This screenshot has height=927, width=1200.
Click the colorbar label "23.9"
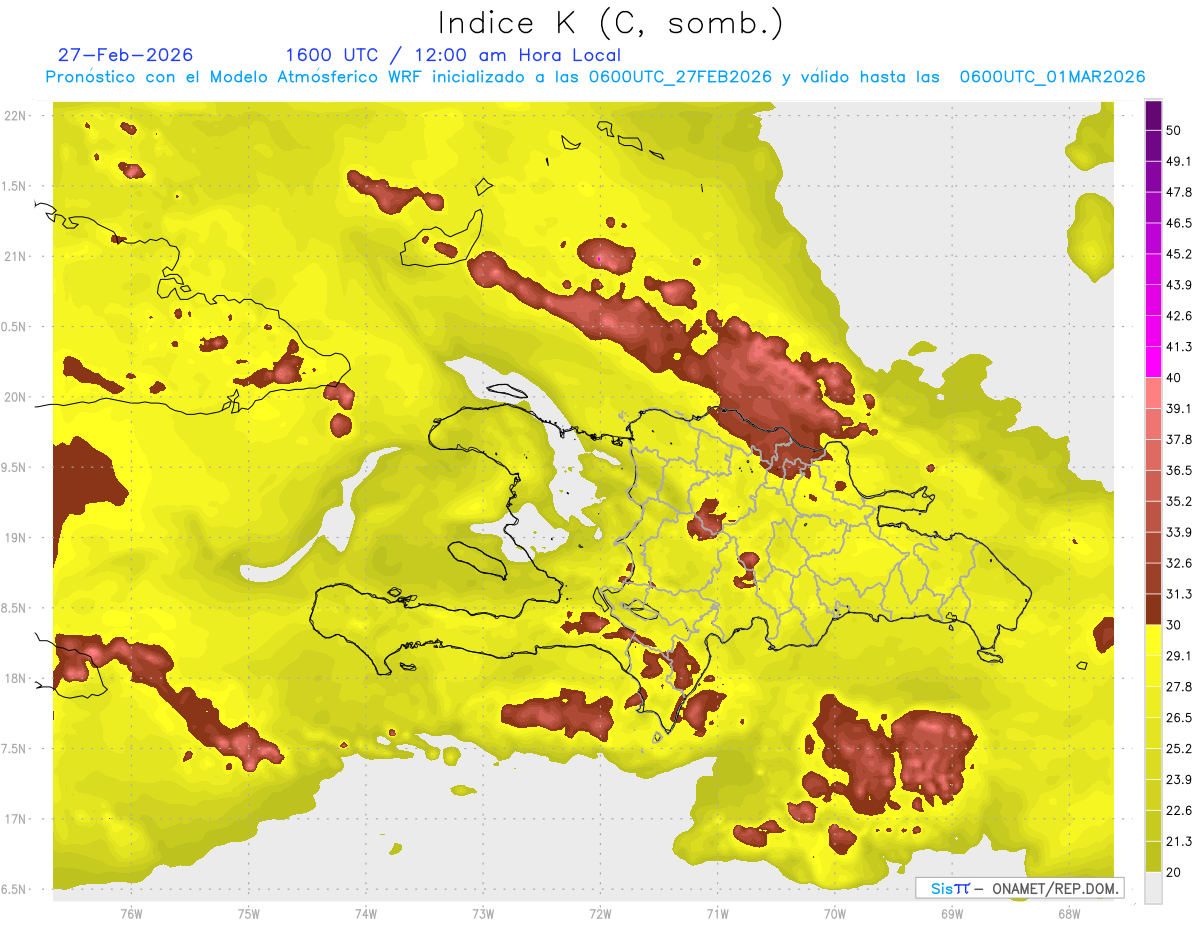point(1179,779)
